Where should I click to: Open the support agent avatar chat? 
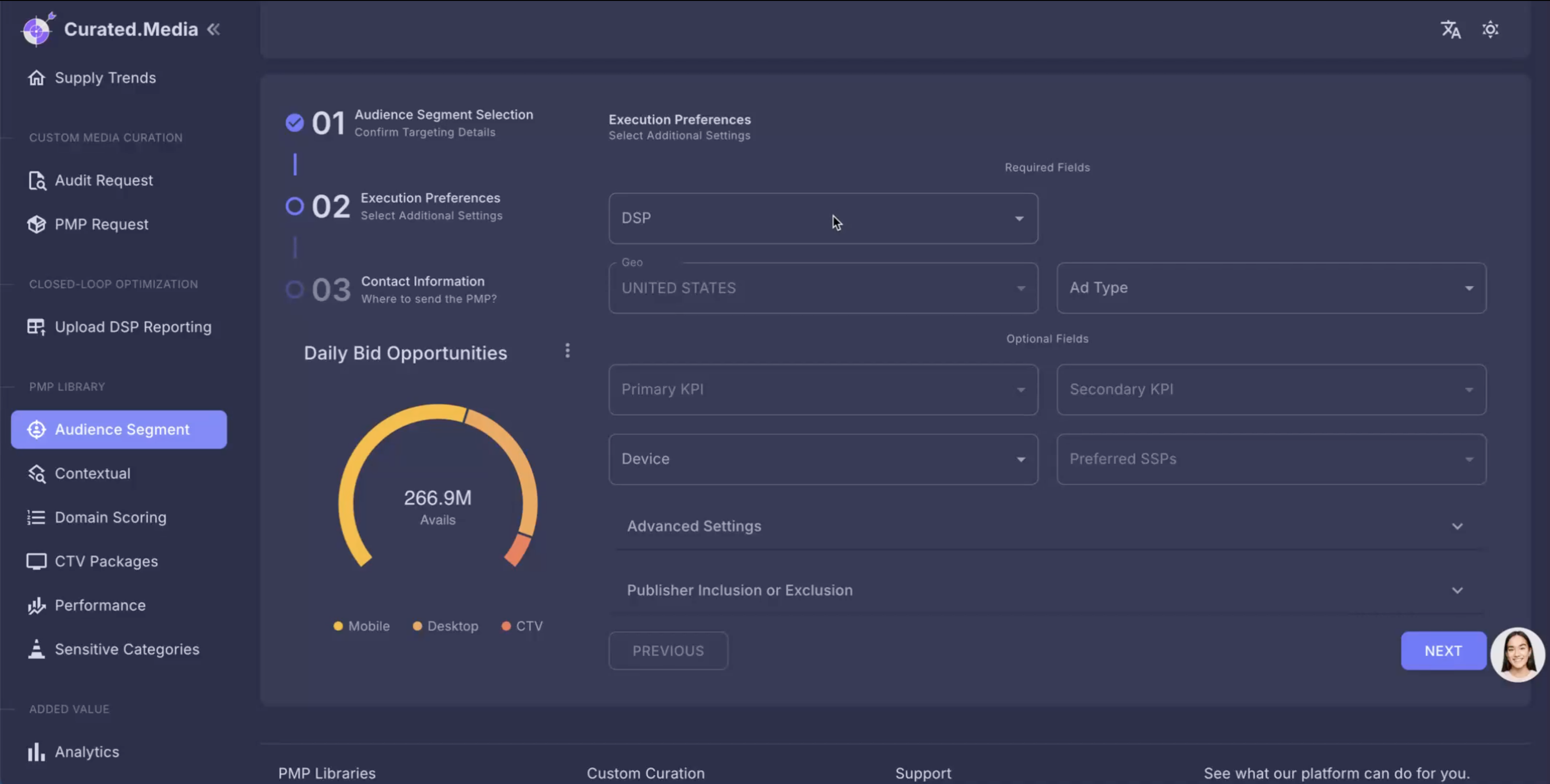pyautogui.click(x=1517, y=654)
